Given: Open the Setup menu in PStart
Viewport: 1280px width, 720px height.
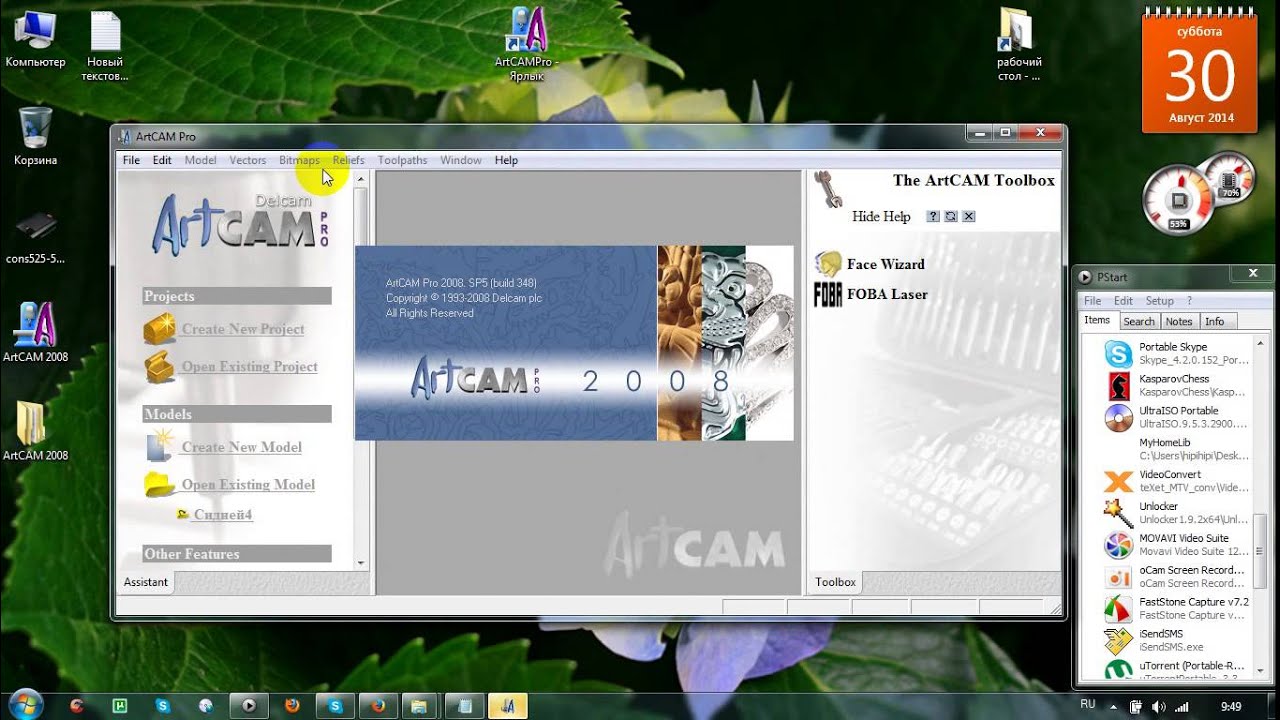Looking at the screenshot, I should pos(1160,301).
